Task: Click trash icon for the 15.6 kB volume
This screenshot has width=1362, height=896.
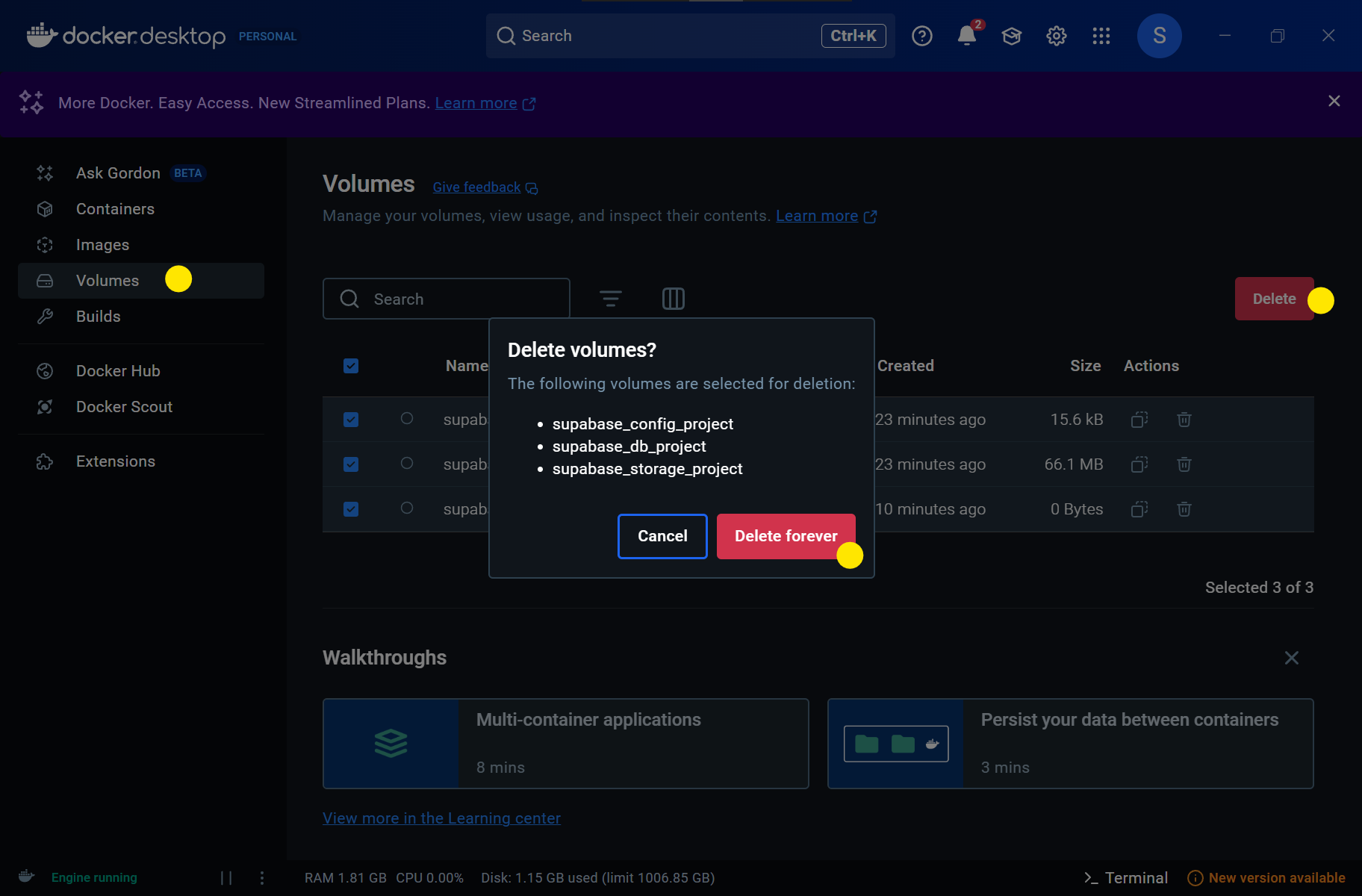Action: click(x=1184, y=420)
